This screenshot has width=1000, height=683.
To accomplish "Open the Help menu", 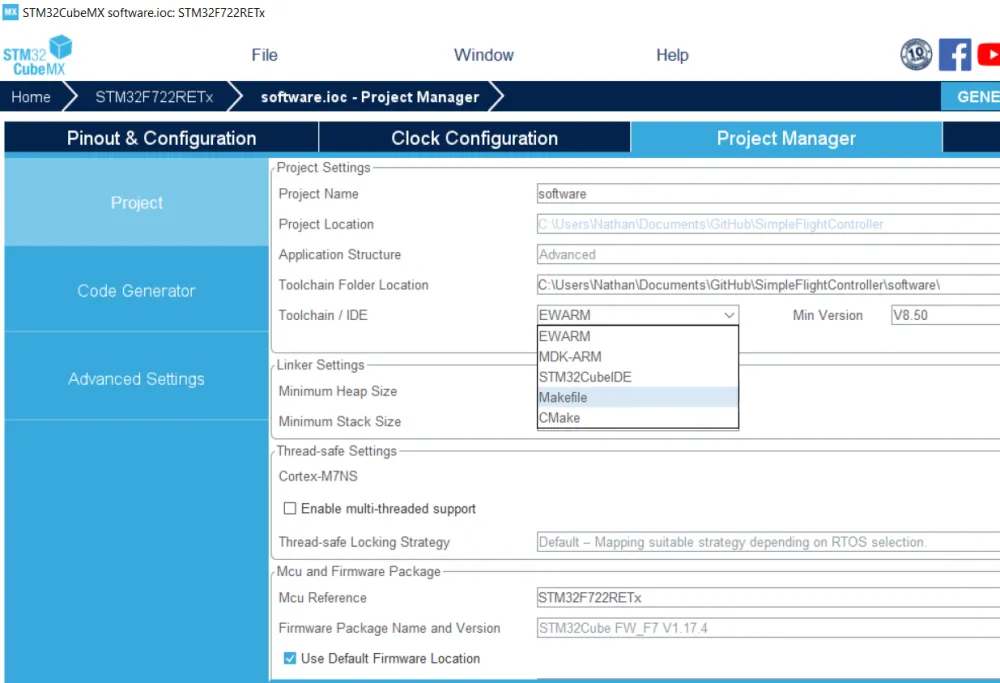I will point(672,55).
